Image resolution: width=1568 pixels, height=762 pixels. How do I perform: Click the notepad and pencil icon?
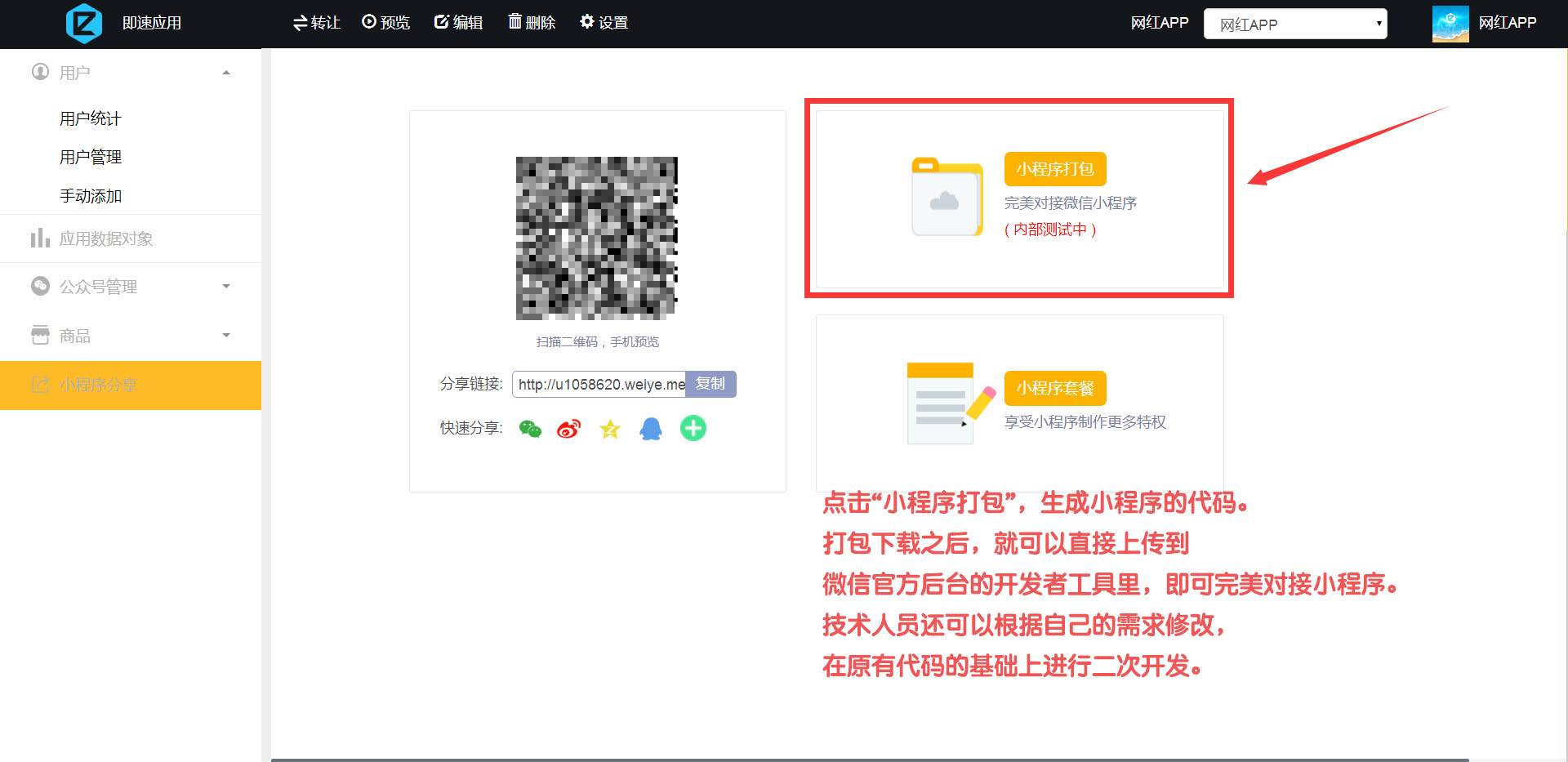click(951, 403)
